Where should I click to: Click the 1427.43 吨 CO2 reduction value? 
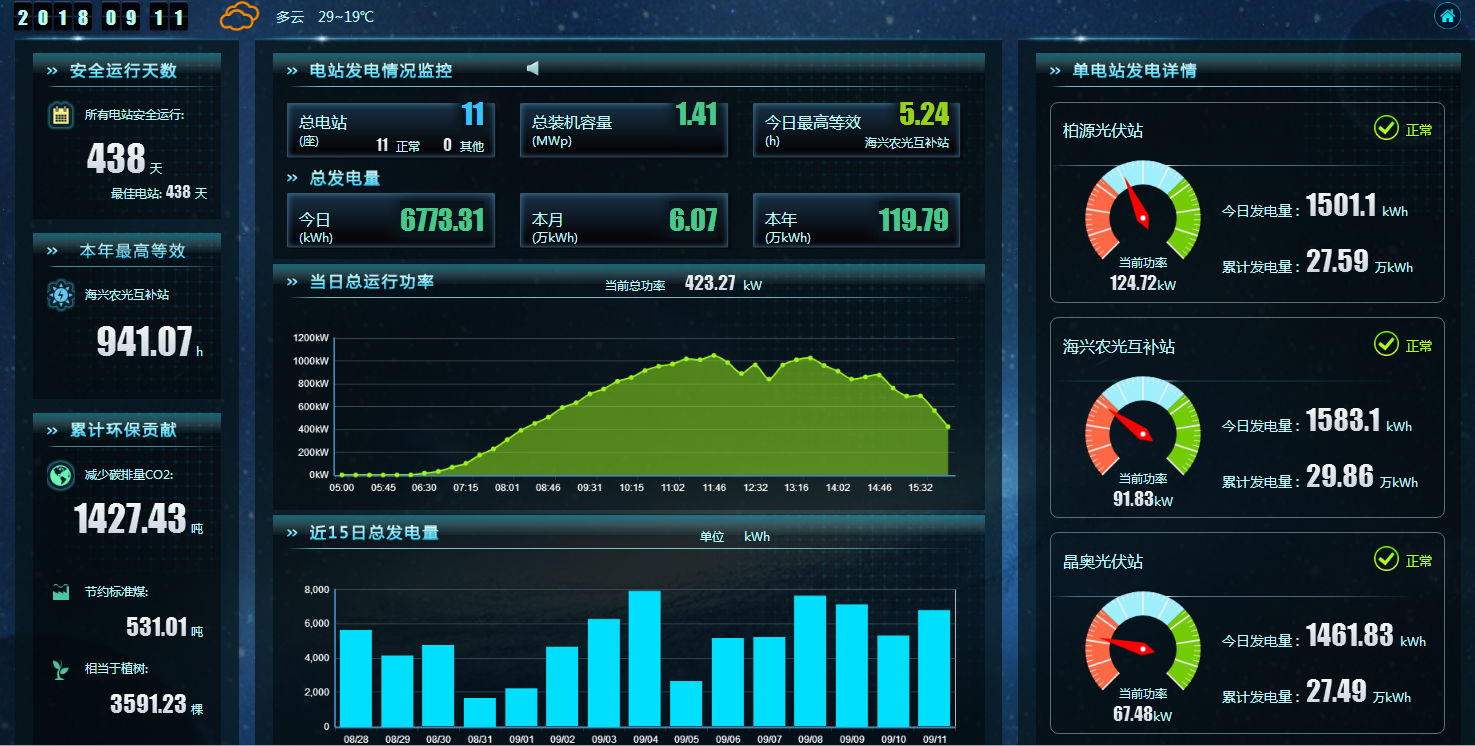pos(138,519)
